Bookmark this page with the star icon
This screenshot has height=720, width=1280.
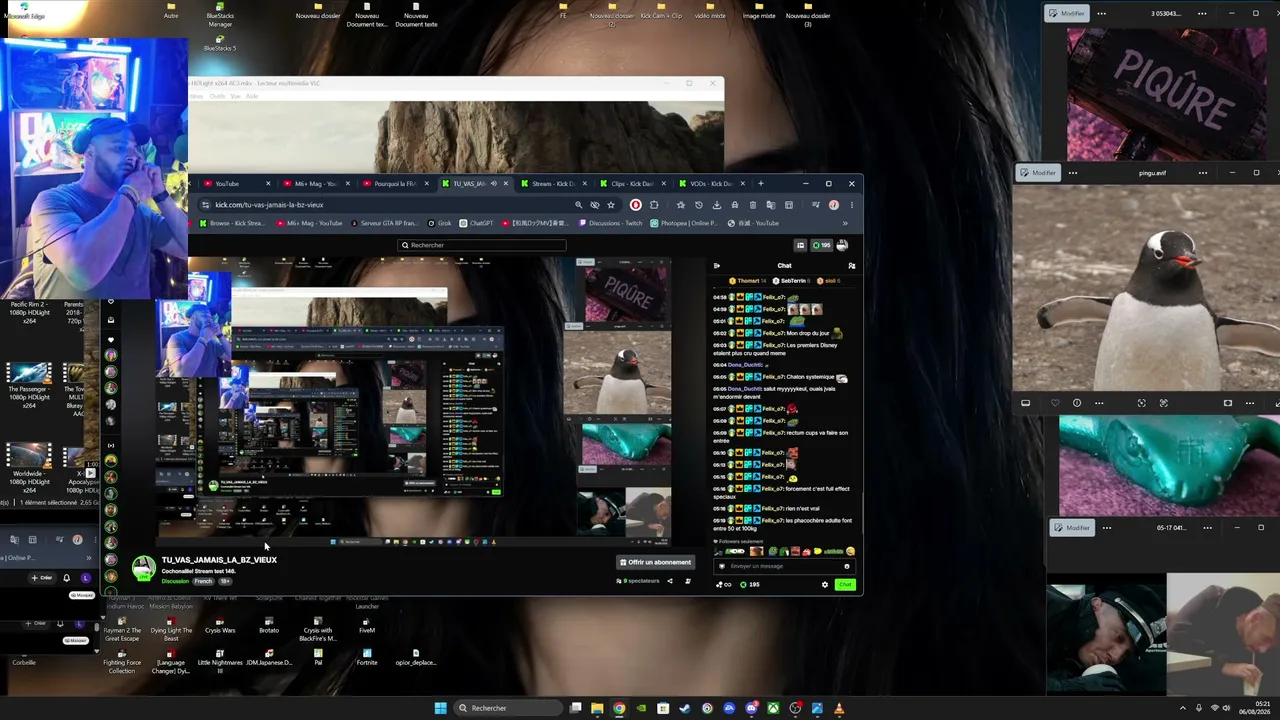pos(611,205)
